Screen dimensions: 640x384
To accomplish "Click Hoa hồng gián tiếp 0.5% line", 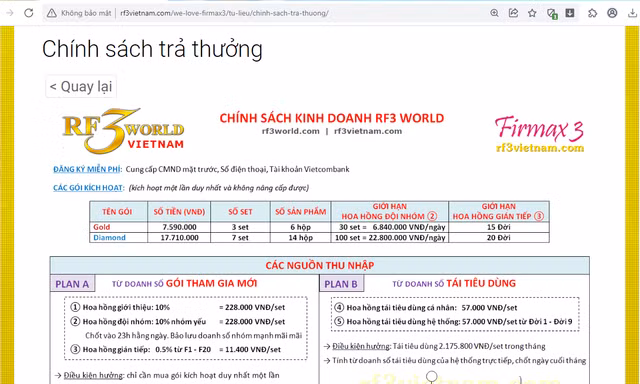I will (176, 349).
